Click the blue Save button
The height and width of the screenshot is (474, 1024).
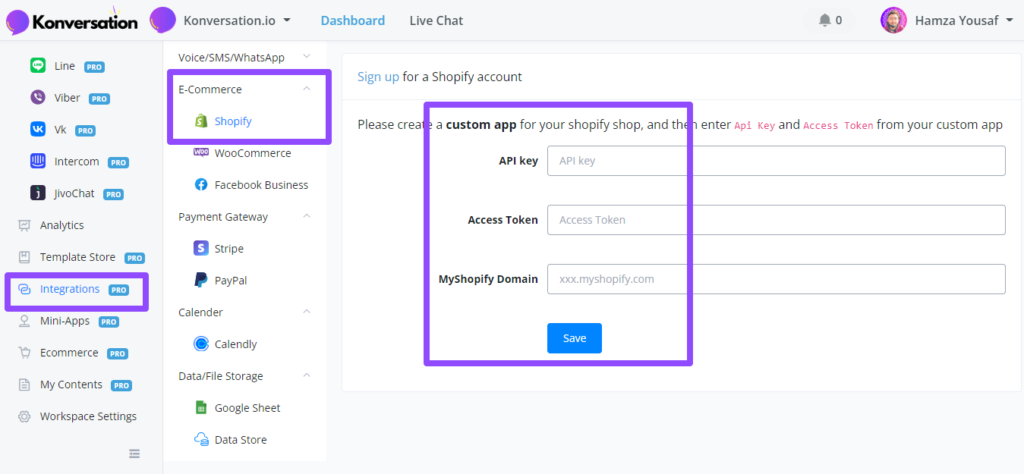click(574, 338)
